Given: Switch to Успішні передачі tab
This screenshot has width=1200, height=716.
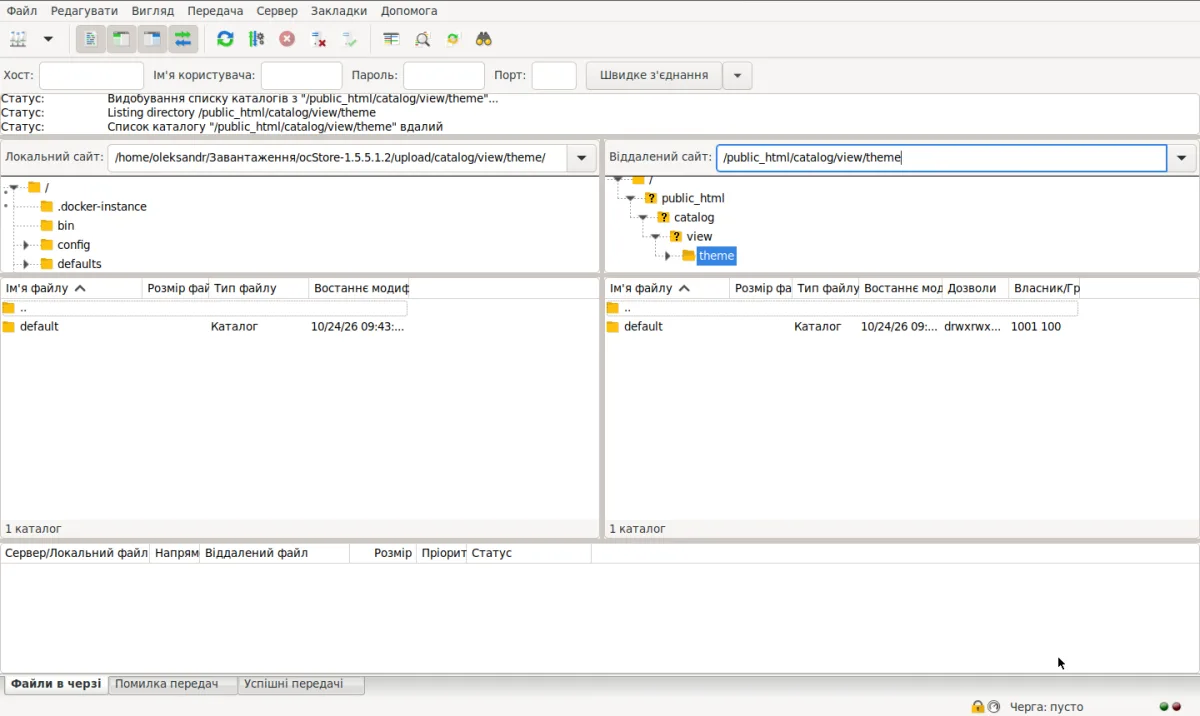Looking at the screenshot, I should click(x=294, y=684).
